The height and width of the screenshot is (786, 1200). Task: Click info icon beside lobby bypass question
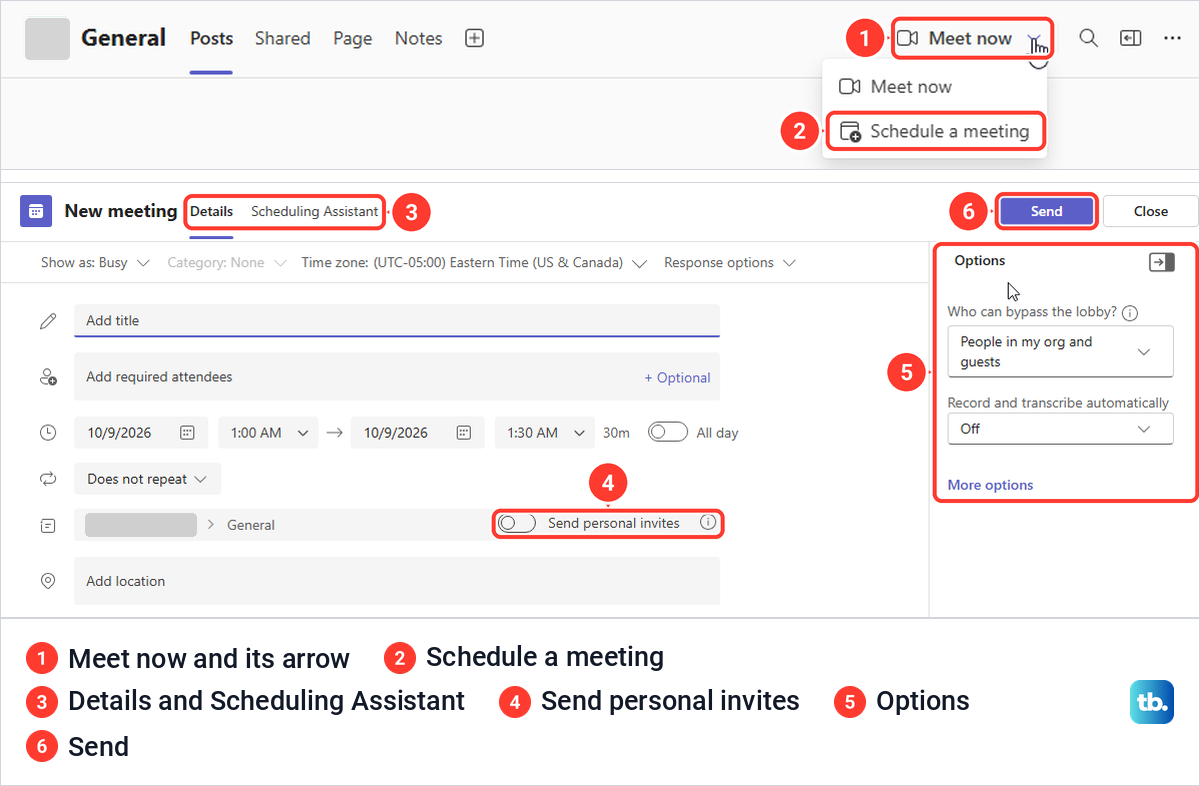1130,313
